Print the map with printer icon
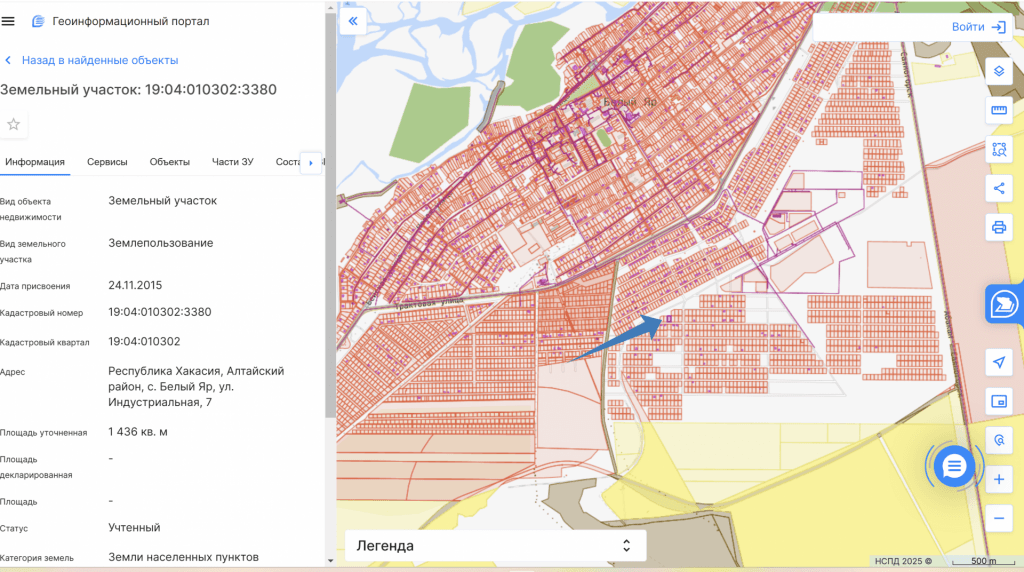The height and width of the screenshot is (572, 1024). coord(998,226)
